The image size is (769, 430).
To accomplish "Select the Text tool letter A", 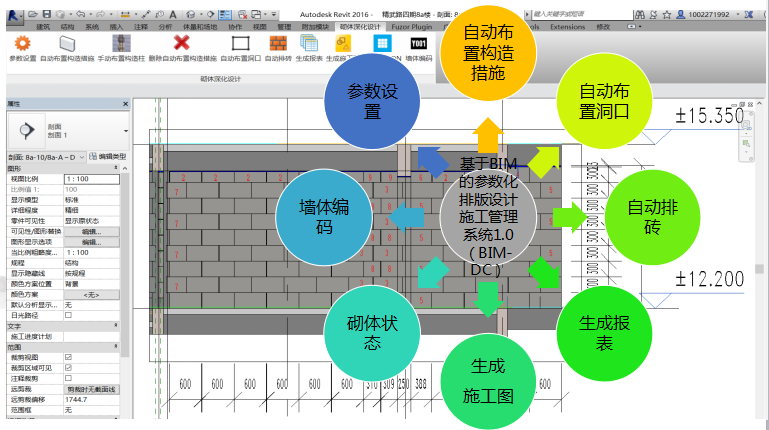I will (173, 15).
